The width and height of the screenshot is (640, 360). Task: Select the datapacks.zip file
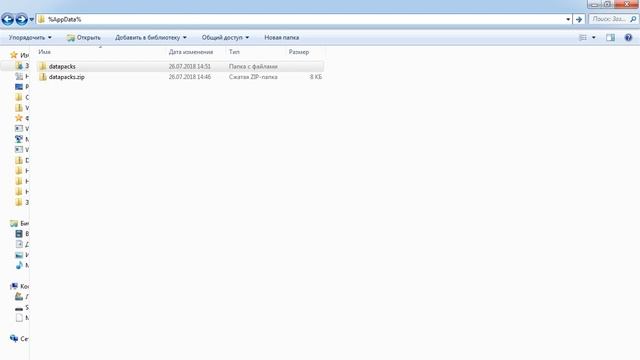[x=180, y=77]
